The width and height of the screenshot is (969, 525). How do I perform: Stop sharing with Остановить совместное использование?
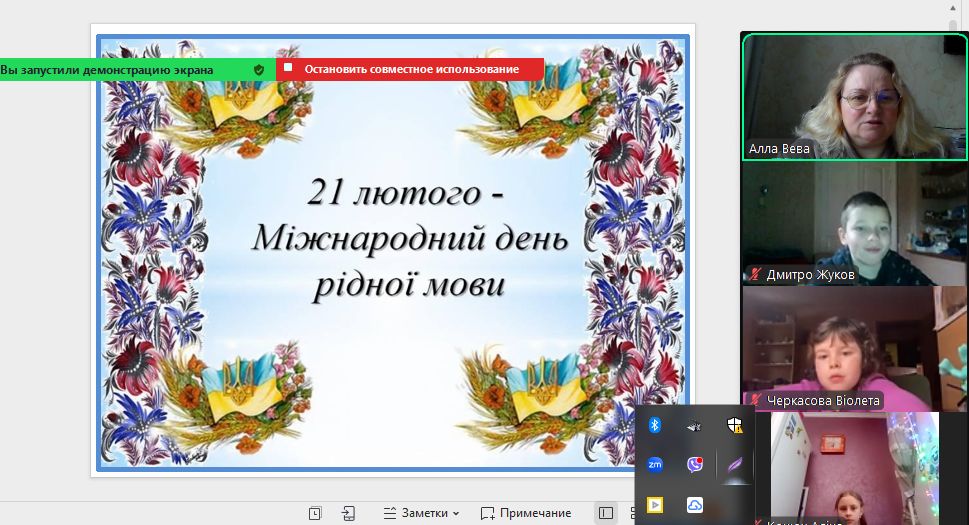[x=411, y=69]
